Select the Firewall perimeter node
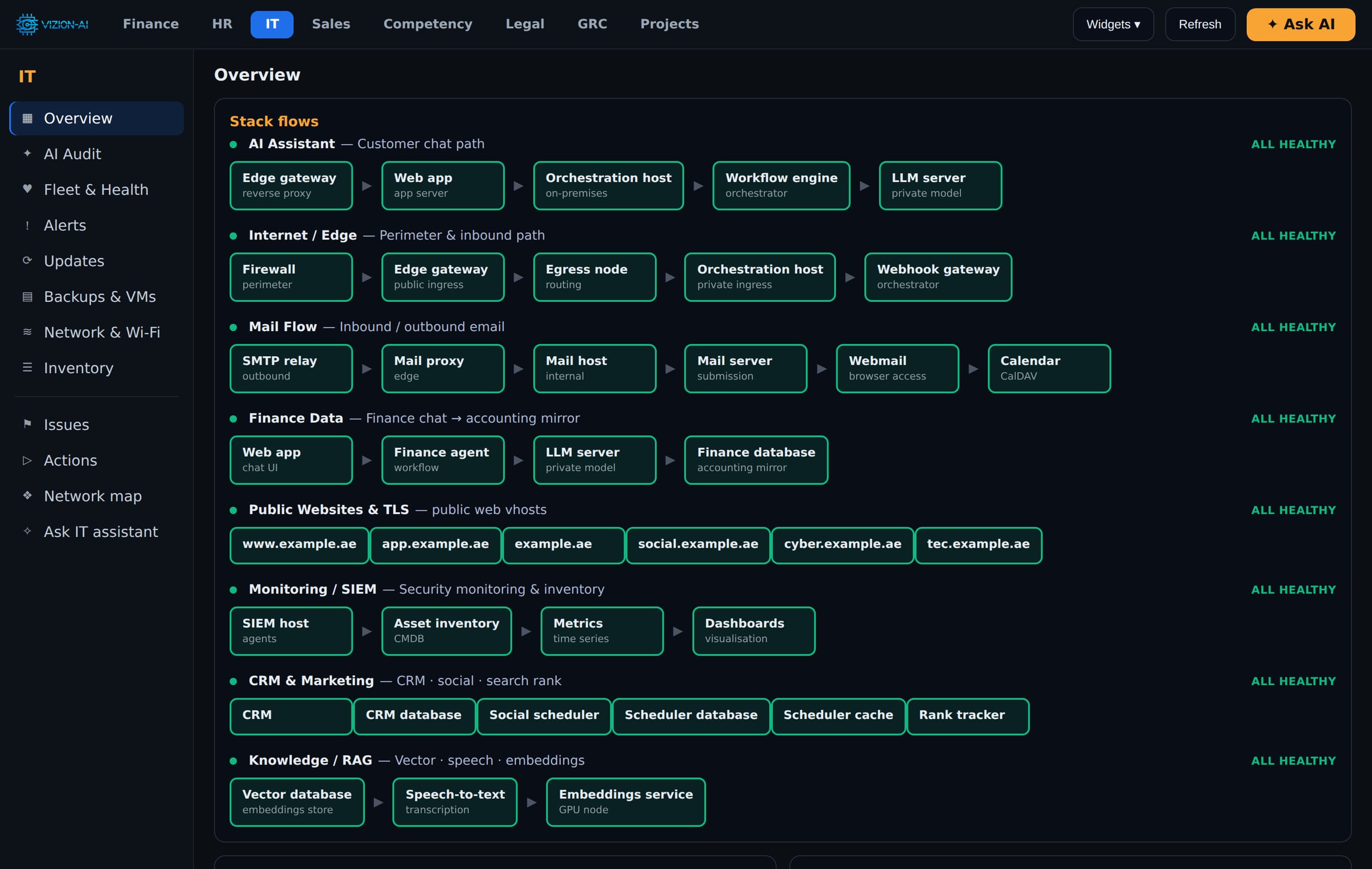This screenshot has width=1372, height=869. (291, 277)
